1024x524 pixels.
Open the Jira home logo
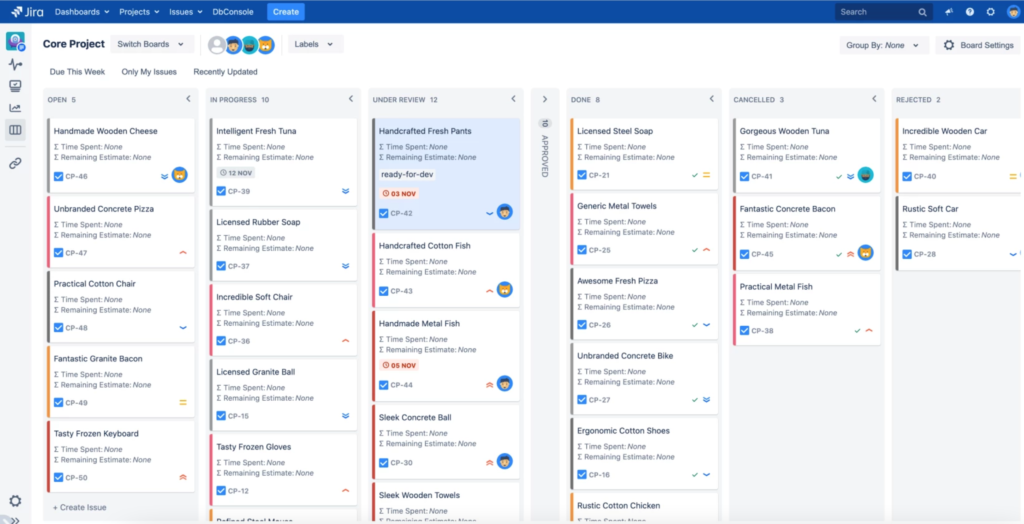[x=27, y=12]
